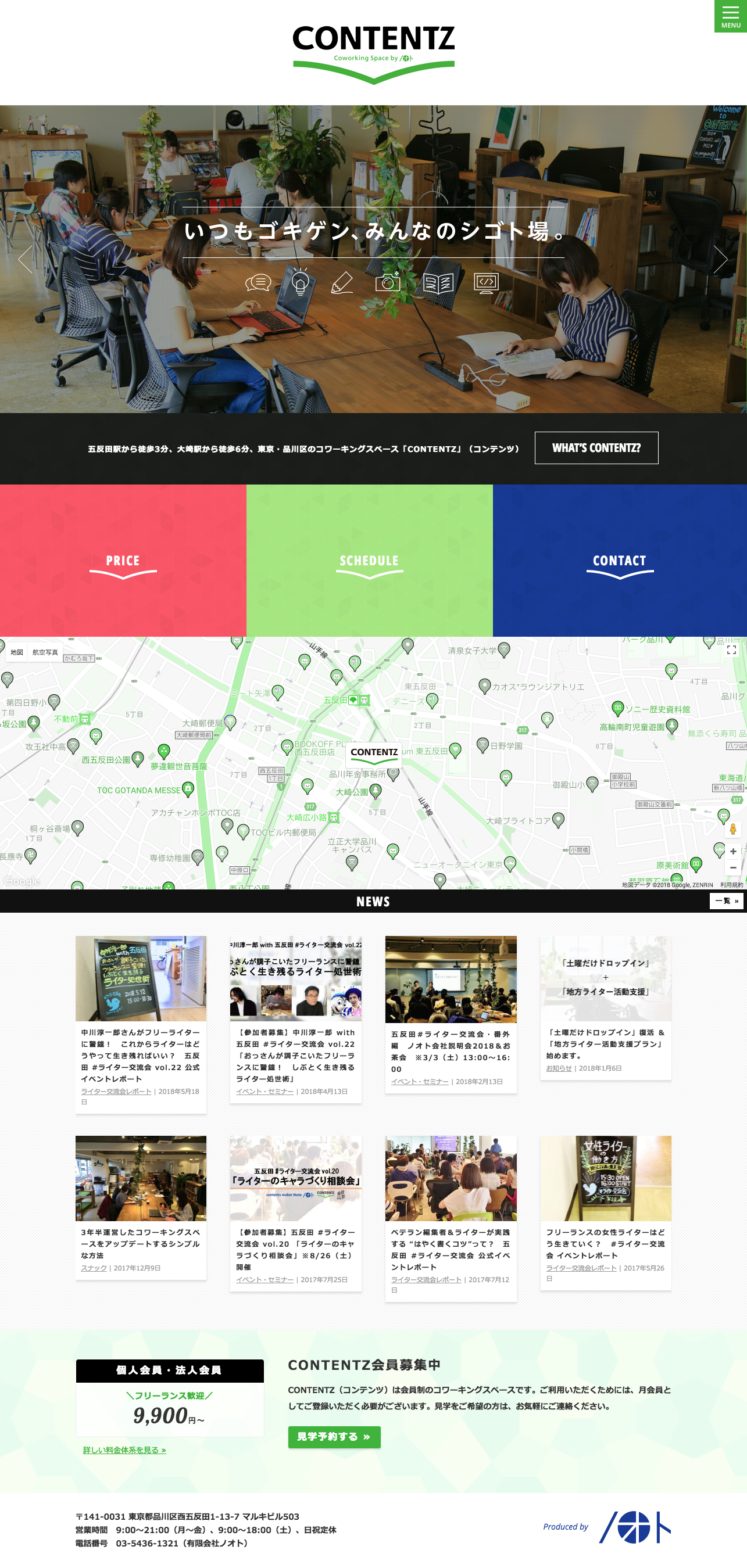Zoom out the map with the minus button

733,867
